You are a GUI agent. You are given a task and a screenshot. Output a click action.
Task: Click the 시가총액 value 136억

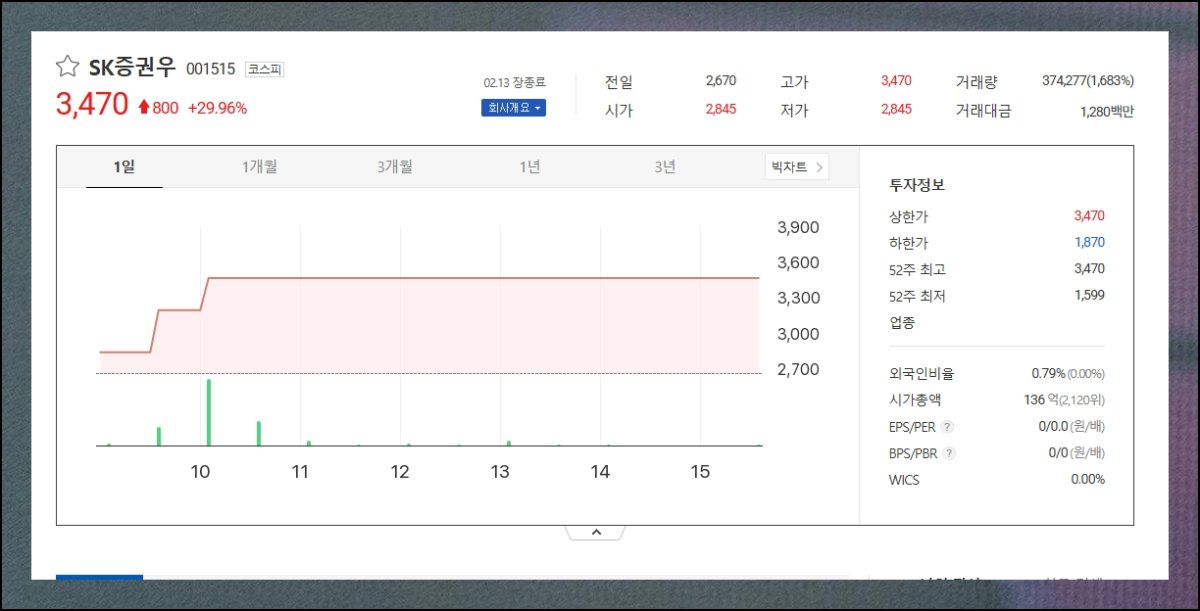1043,400
